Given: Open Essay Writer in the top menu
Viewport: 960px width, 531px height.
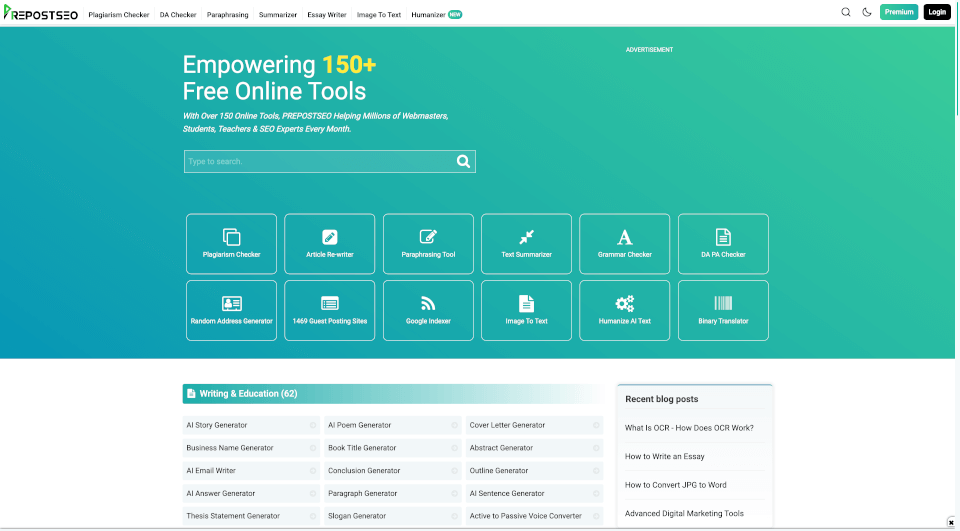Looking at the screenshot, I should tap(327, 15).
